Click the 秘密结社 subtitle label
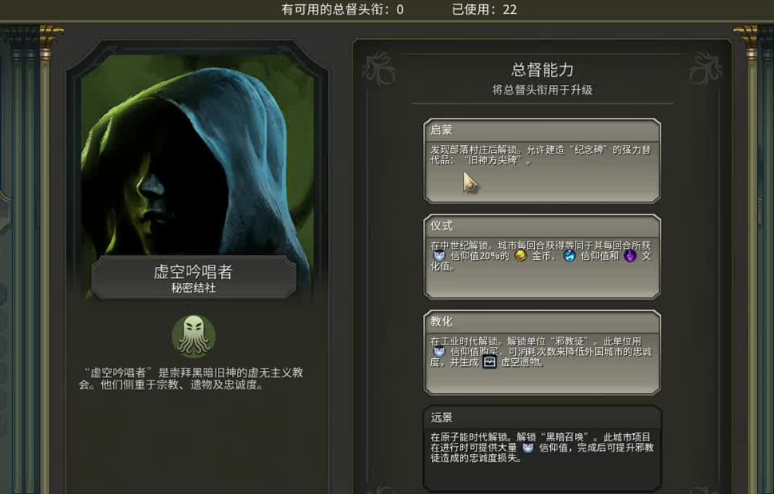774x494 pixels. [x=194, y=288]
